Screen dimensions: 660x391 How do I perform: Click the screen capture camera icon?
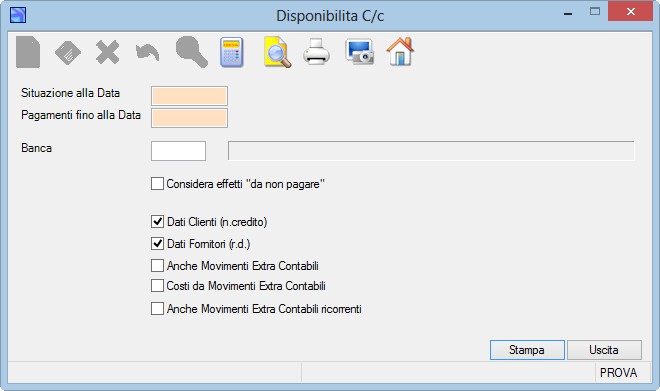point(359,52)
